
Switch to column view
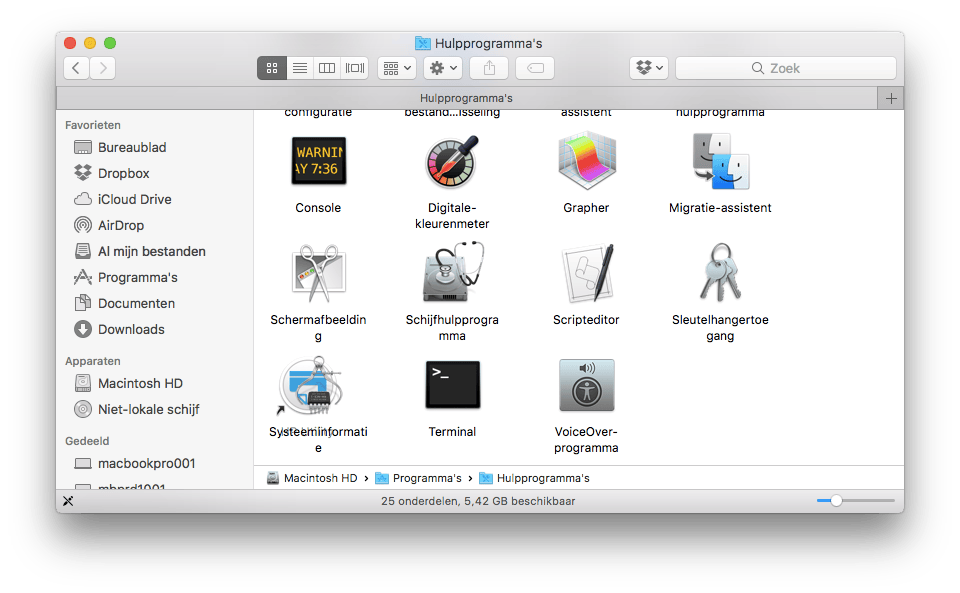(x=327, y=68)
